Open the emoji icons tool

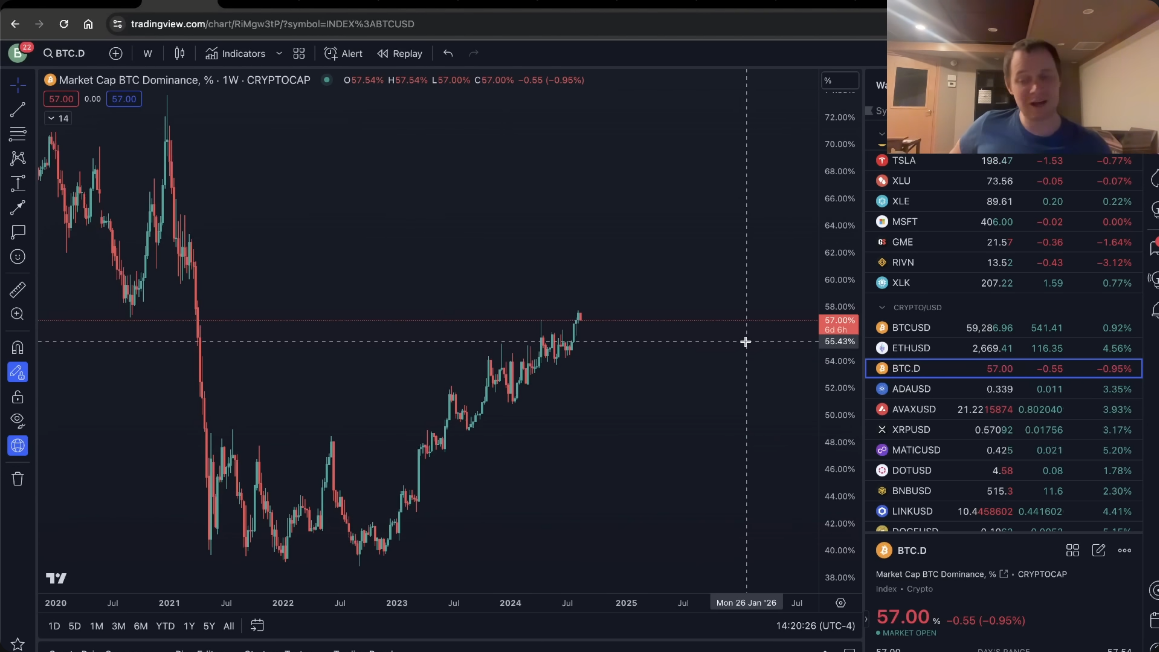tap(18, 257)
